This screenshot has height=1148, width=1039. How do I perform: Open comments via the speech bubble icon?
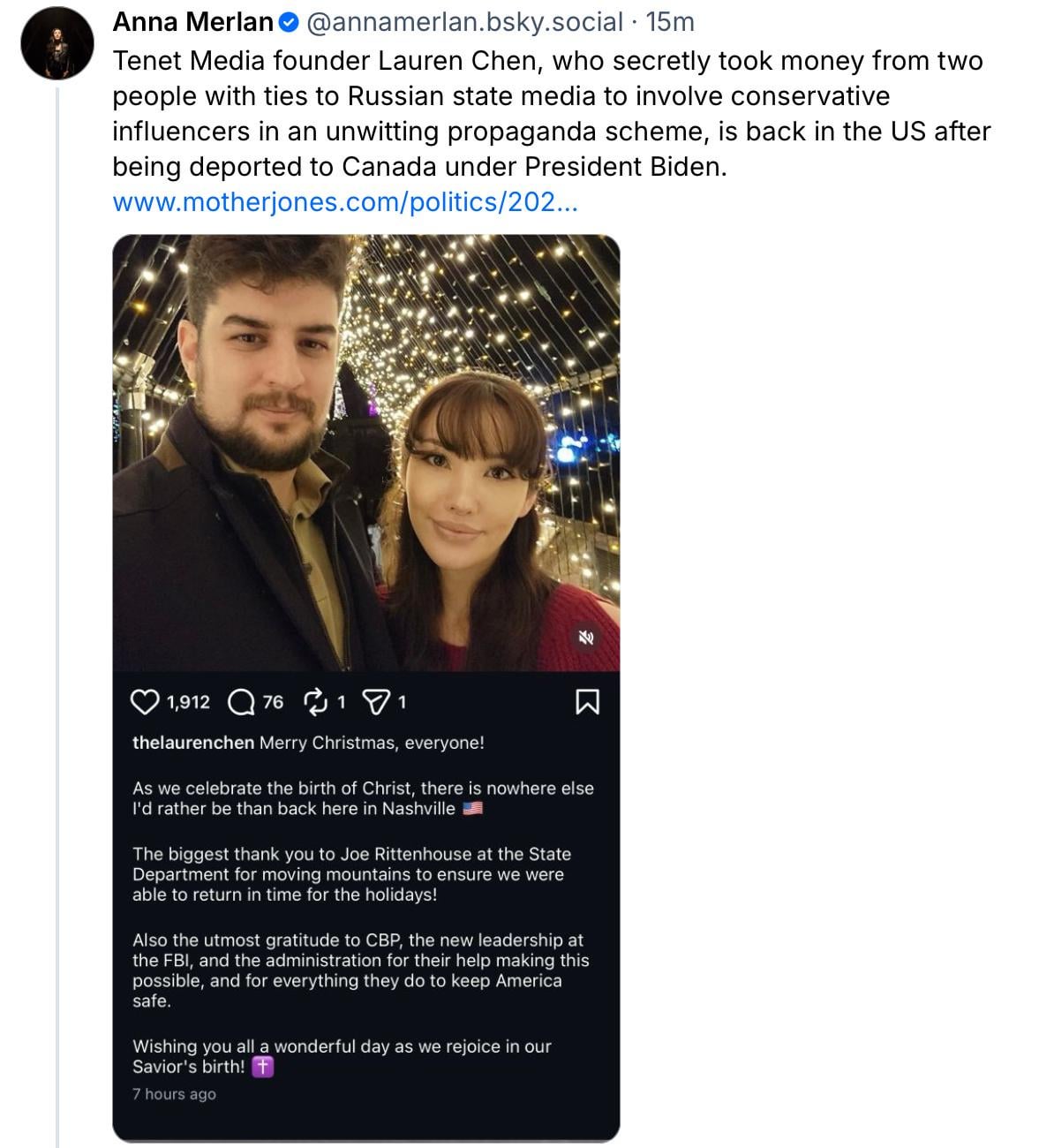coord(240,702)
